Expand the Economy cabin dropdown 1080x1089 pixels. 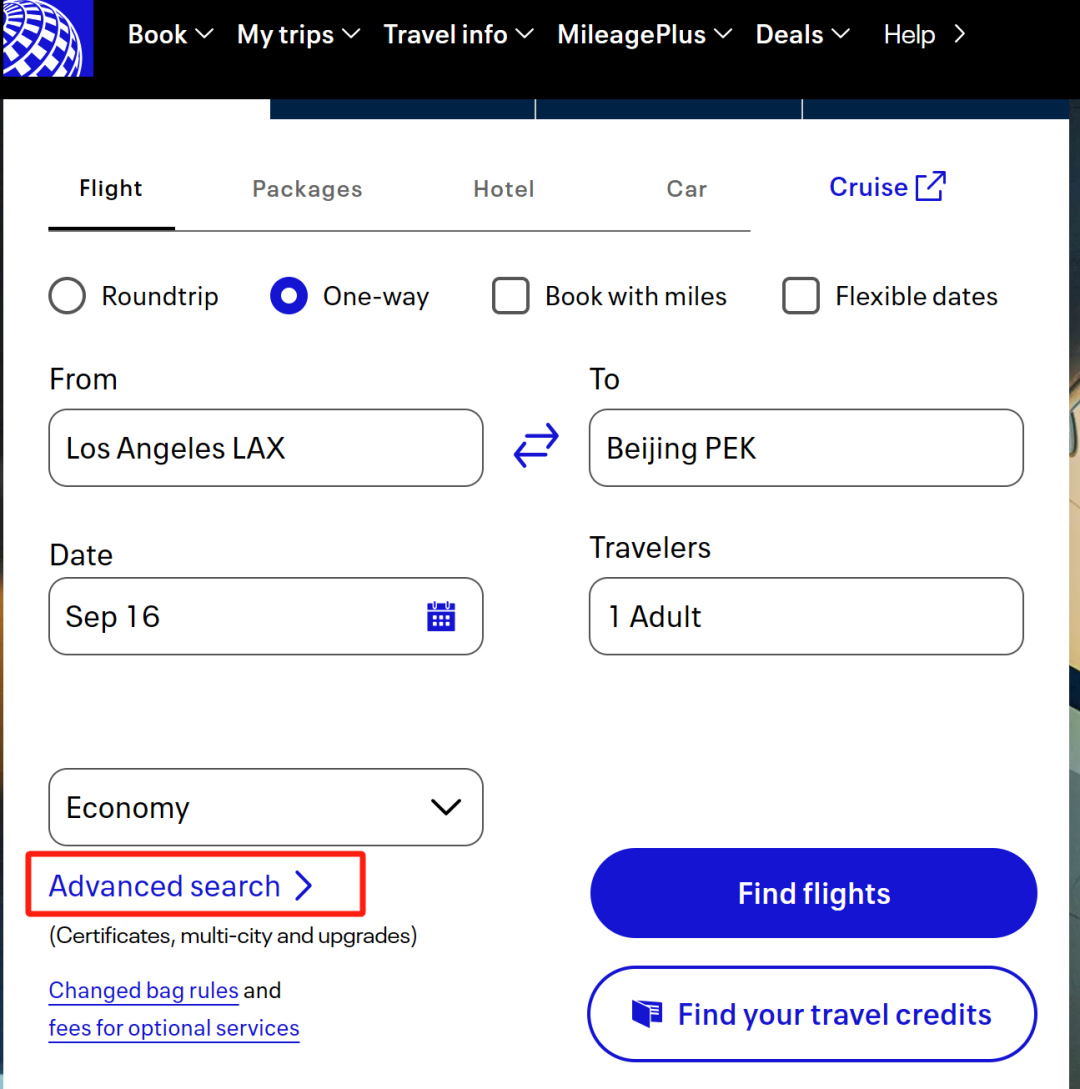coord(265,807)
